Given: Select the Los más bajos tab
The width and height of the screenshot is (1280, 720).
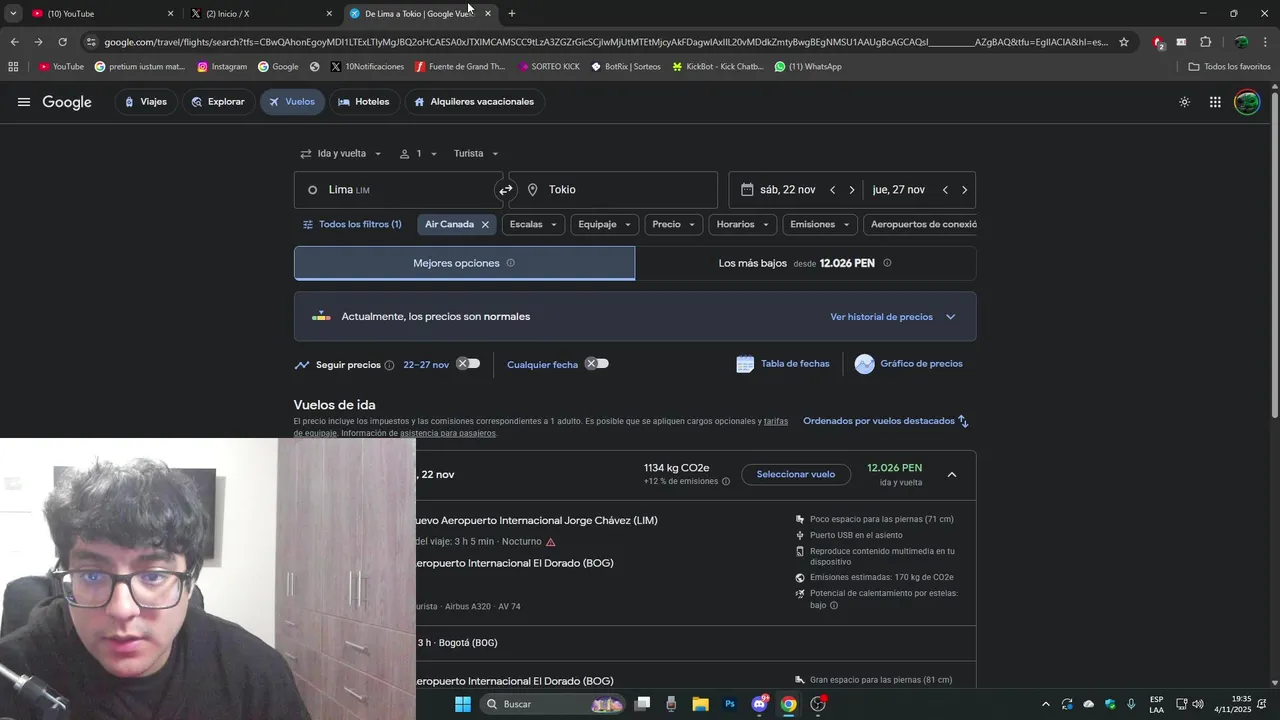Looking at the screenshot, I should [x=806, y=263].
